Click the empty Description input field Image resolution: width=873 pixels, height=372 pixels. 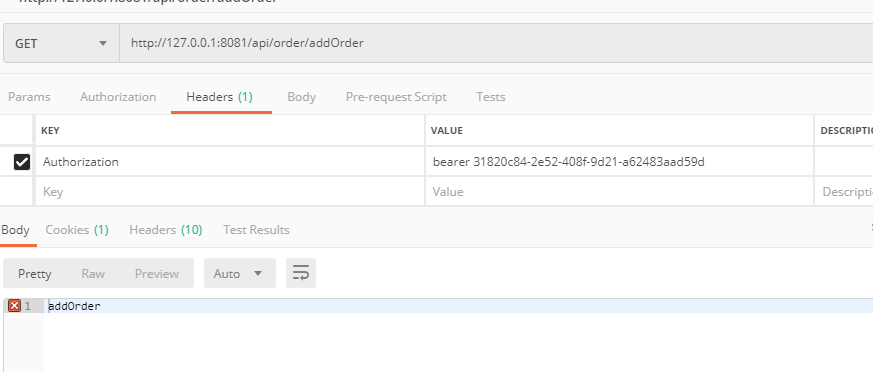[844, 192]
